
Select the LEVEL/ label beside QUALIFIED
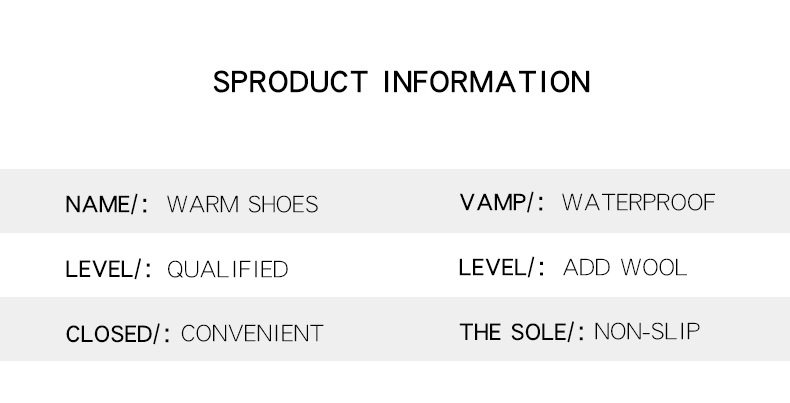(x=104, y=270)
